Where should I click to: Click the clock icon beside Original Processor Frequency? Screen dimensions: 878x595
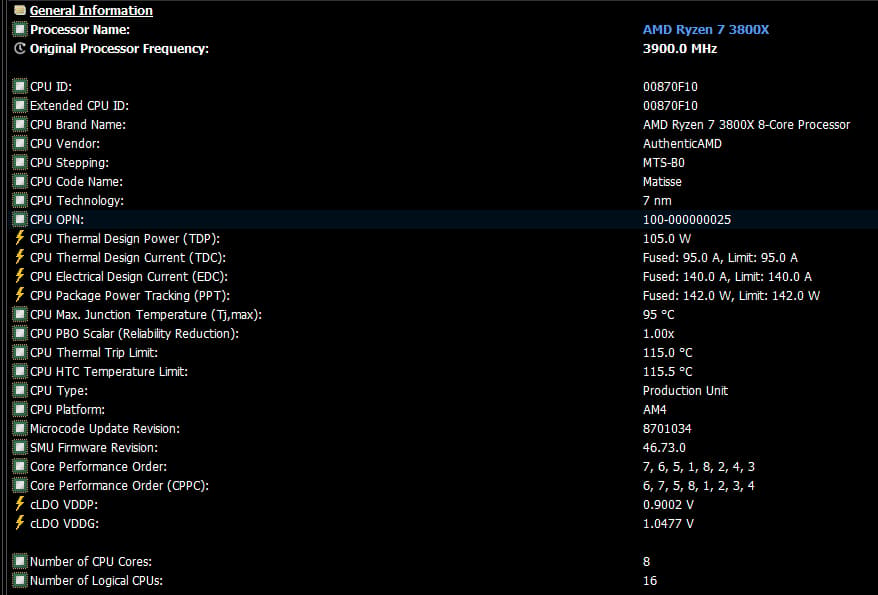tap(20, 48)
